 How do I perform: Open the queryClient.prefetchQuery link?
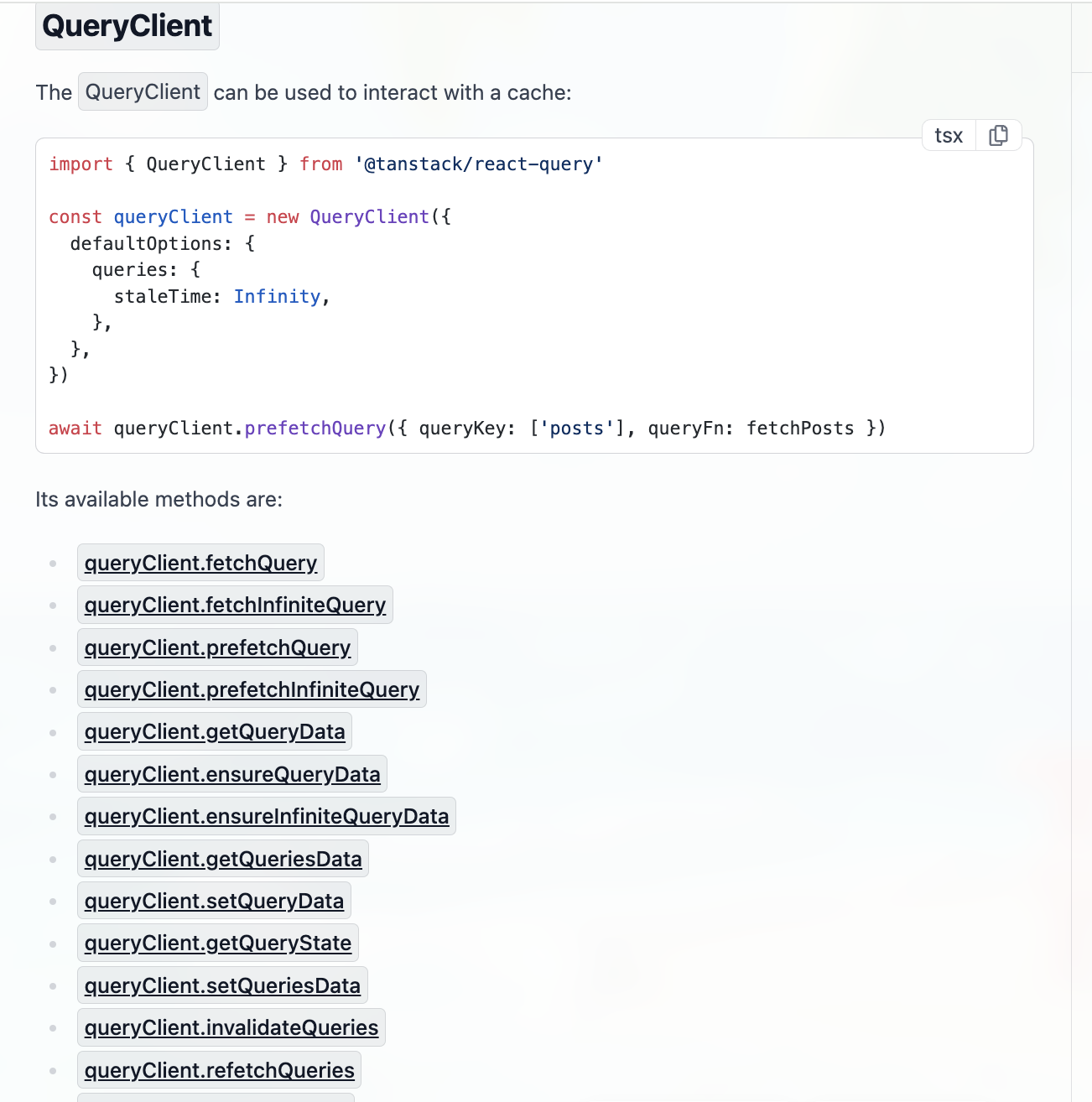pos(217,647)
